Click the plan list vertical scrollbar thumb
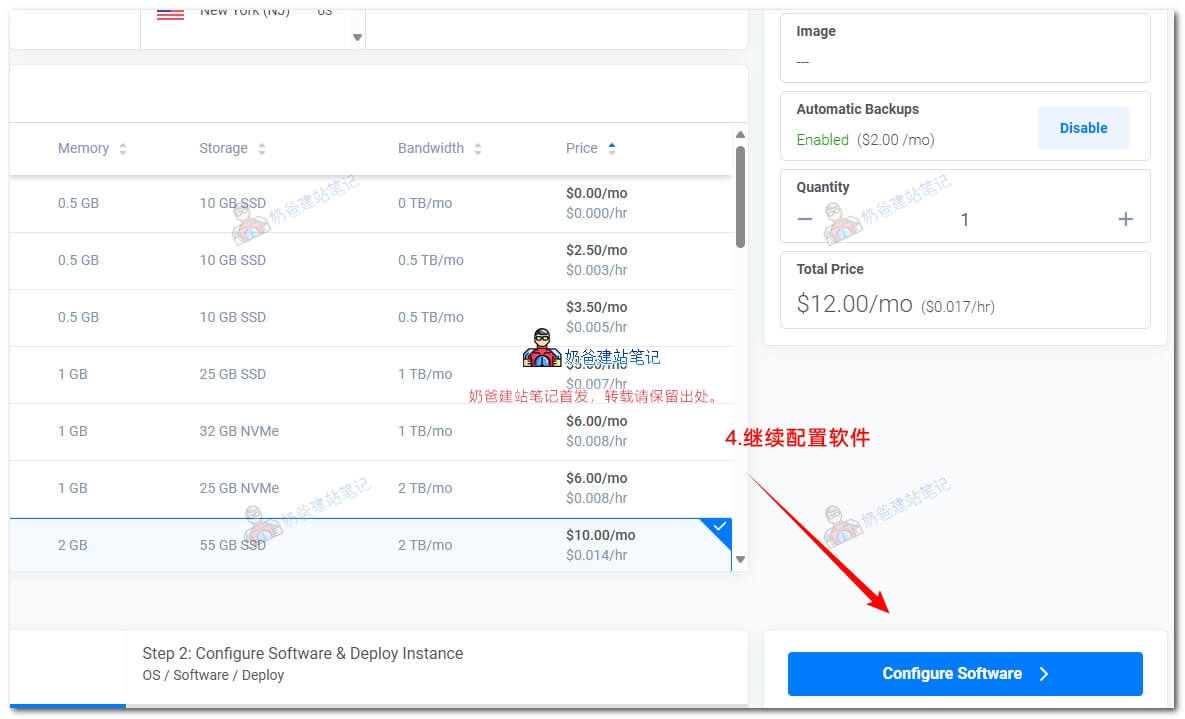 (x=740, y=196)
